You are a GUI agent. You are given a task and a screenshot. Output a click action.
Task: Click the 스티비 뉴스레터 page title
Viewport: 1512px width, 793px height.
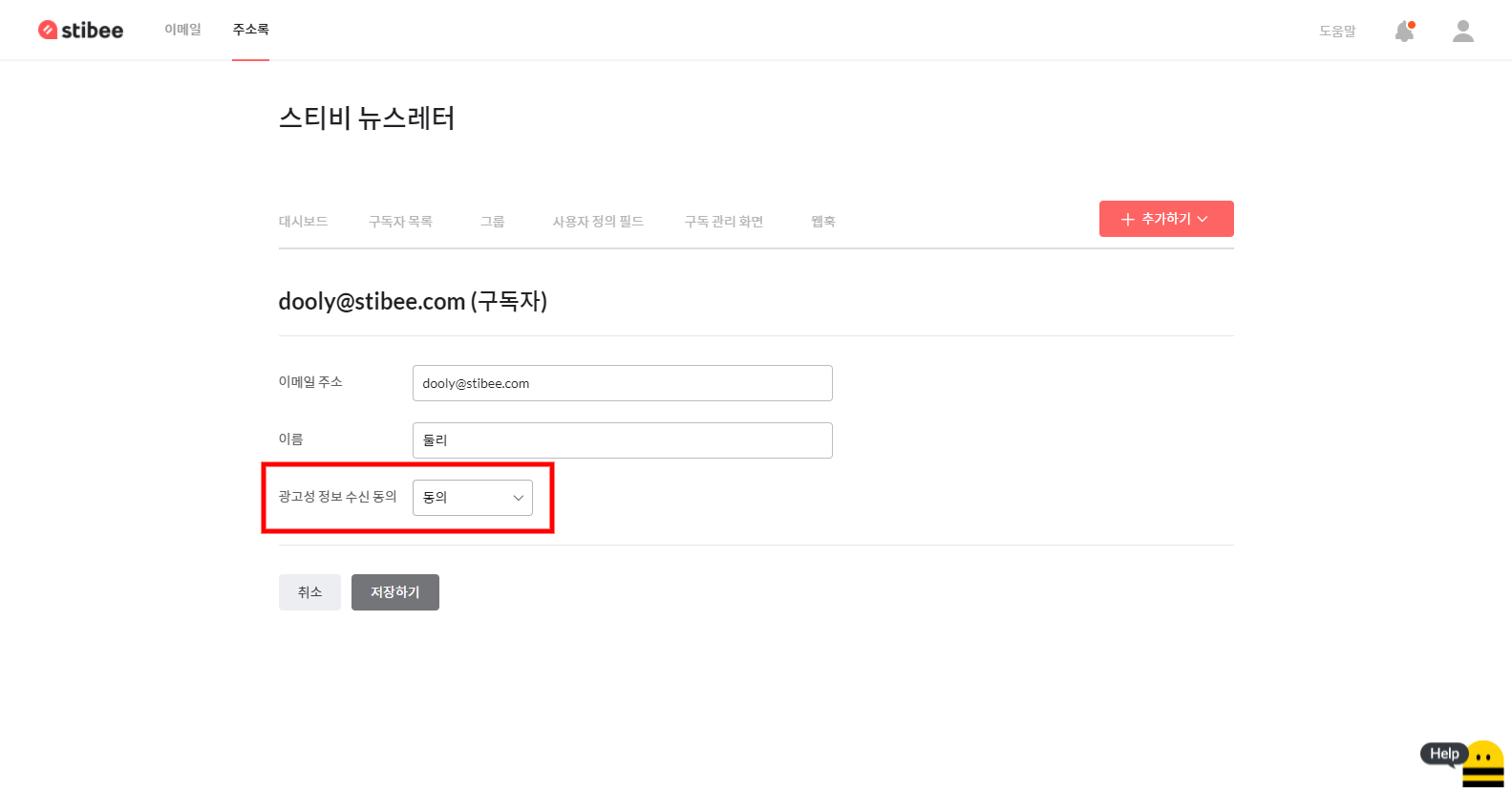tap(367, 118)
